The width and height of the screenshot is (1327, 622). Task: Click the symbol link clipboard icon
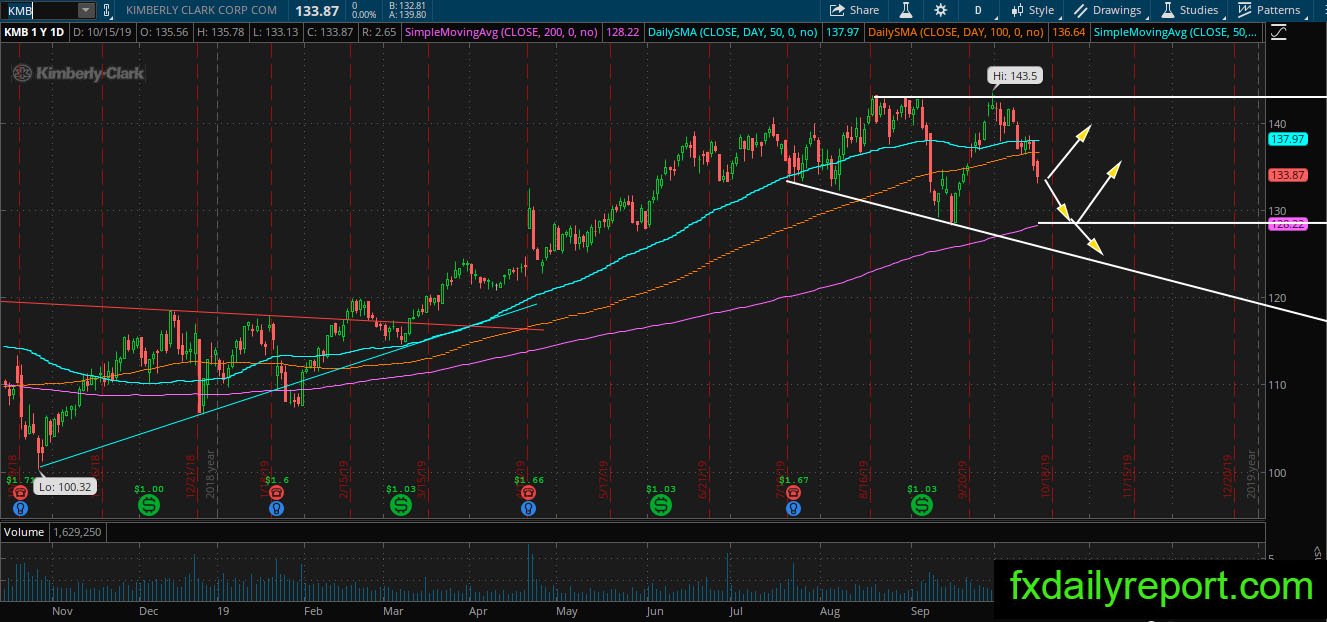click(x=107, y=10)
